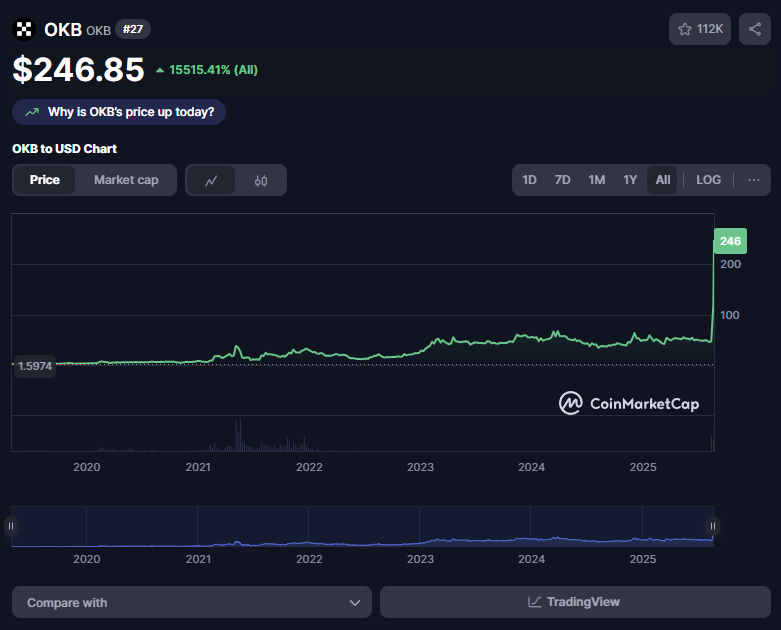Set chart range to 7D

point(562,180)
